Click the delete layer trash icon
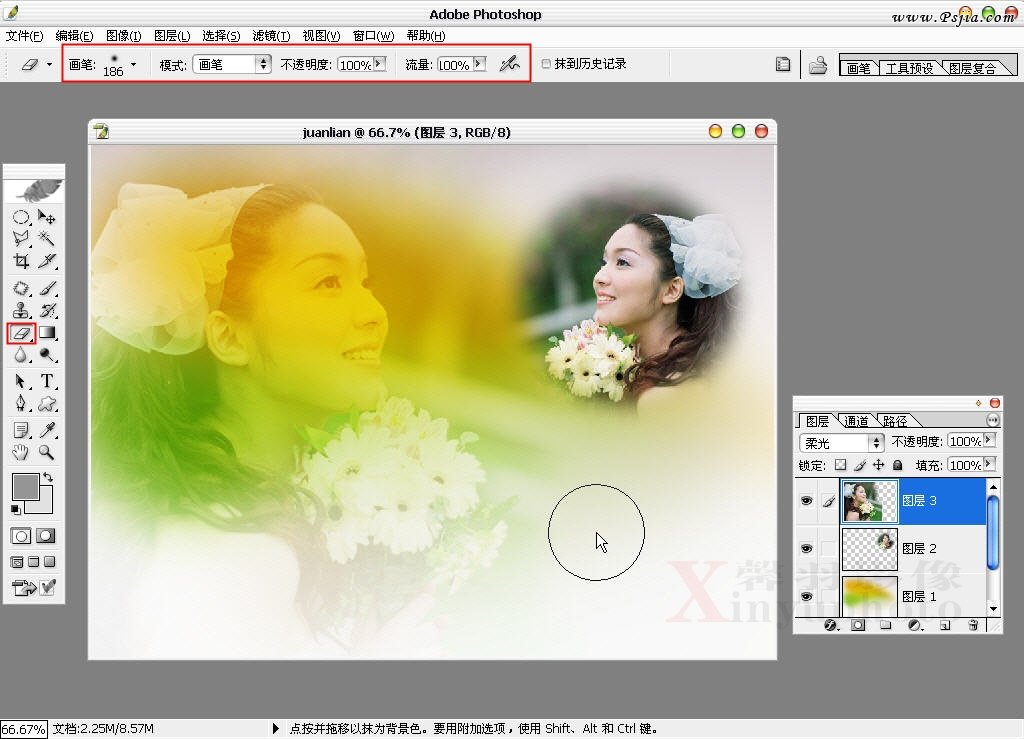Viewport: 1024px width, 739px height. click(973, 626)
